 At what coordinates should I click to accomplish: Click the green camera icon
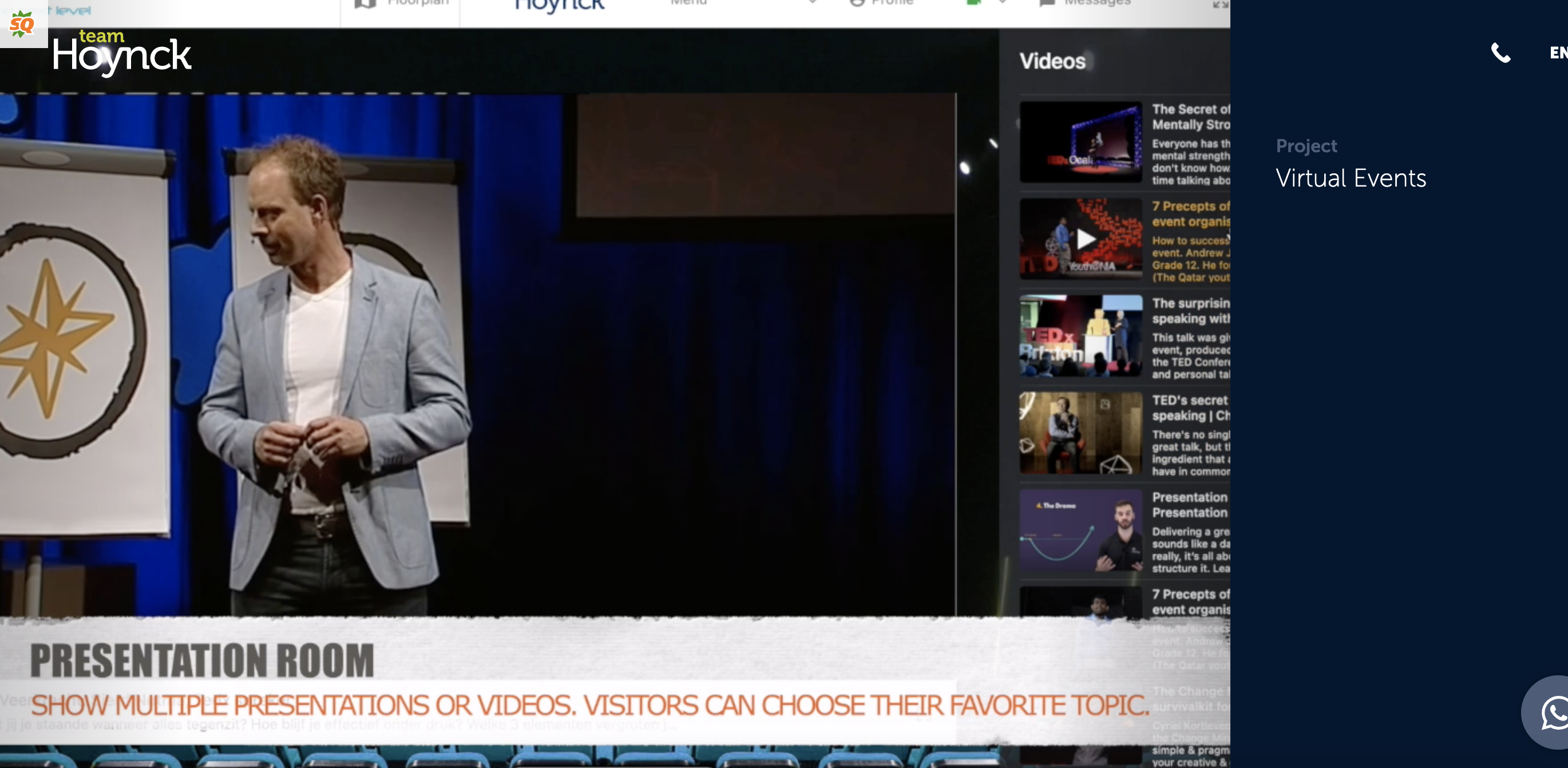973,2
